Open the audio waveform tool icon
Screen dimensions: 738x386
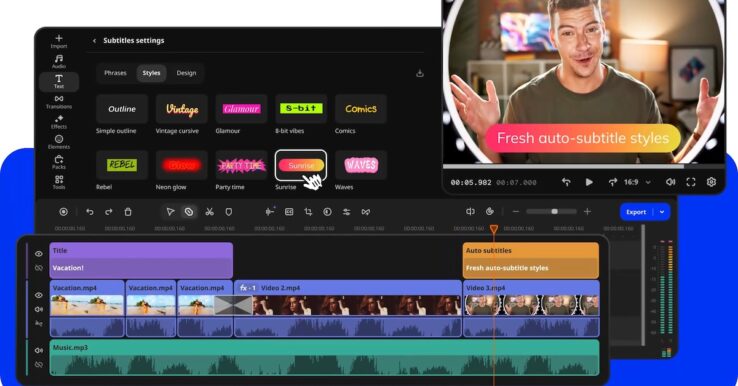[270, 212]
